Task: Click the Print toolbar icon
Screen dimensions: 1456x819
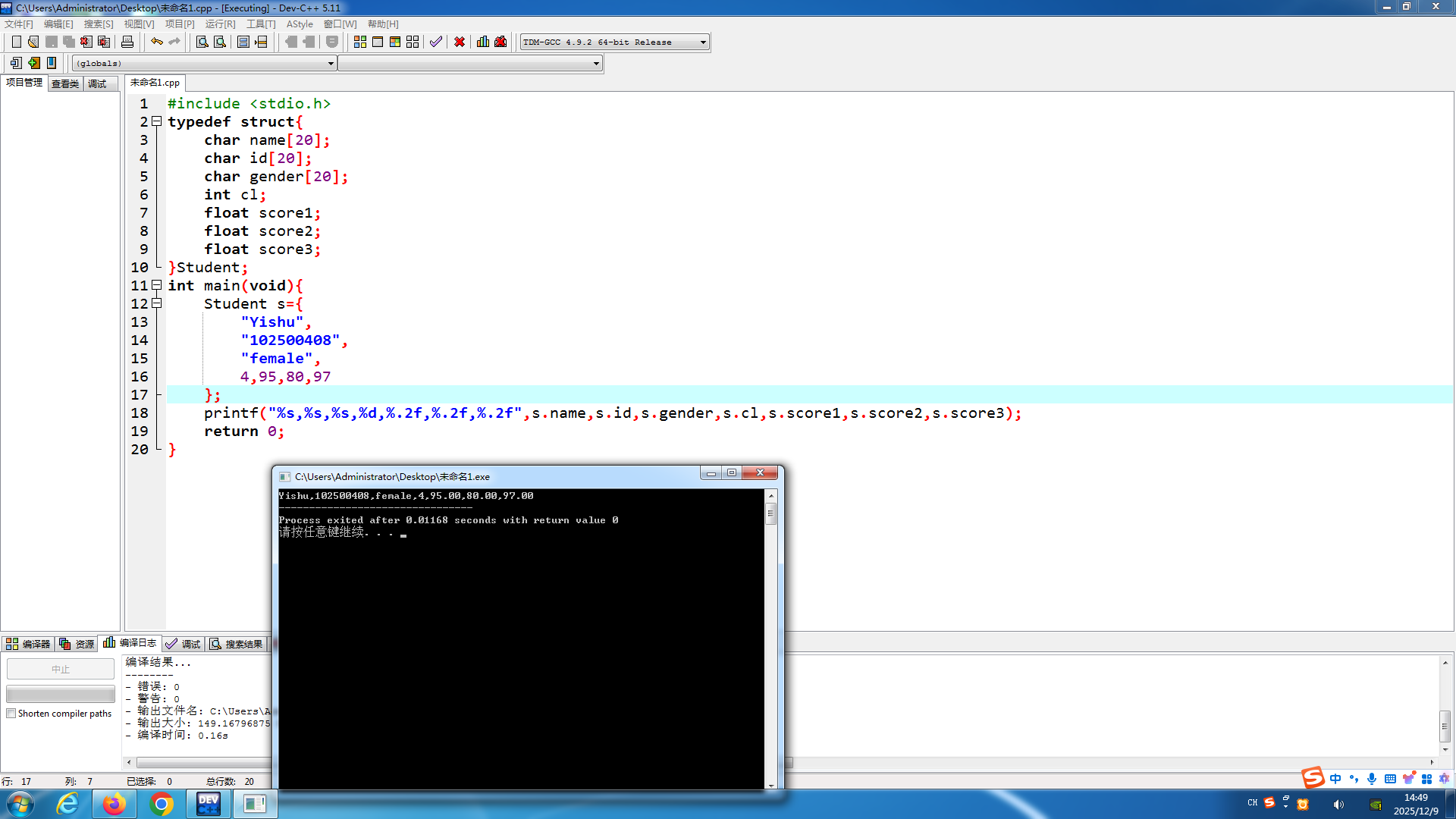Action: point(127,42)
